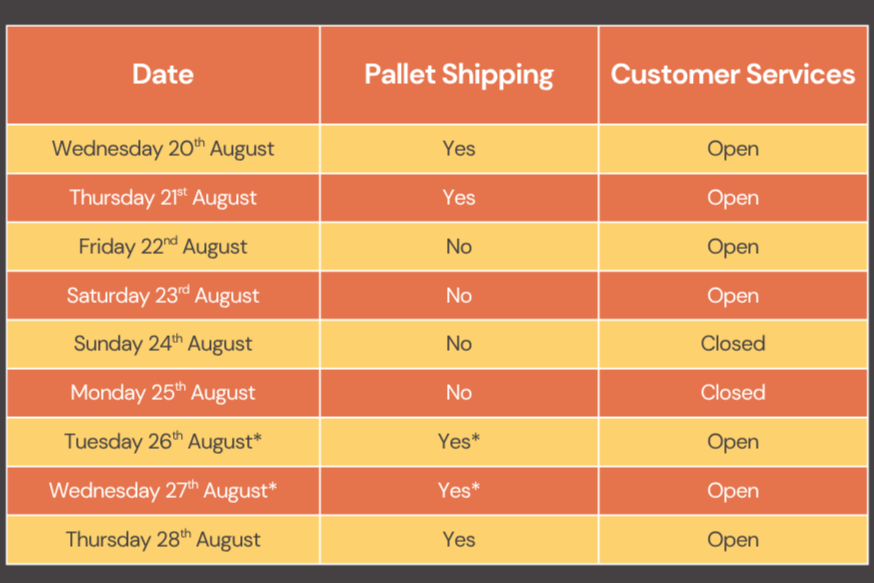The width and height of the screenshot is (874, 583).
Task: Click the Date column header
Action: pyautogui.click(x=163, y=74)
